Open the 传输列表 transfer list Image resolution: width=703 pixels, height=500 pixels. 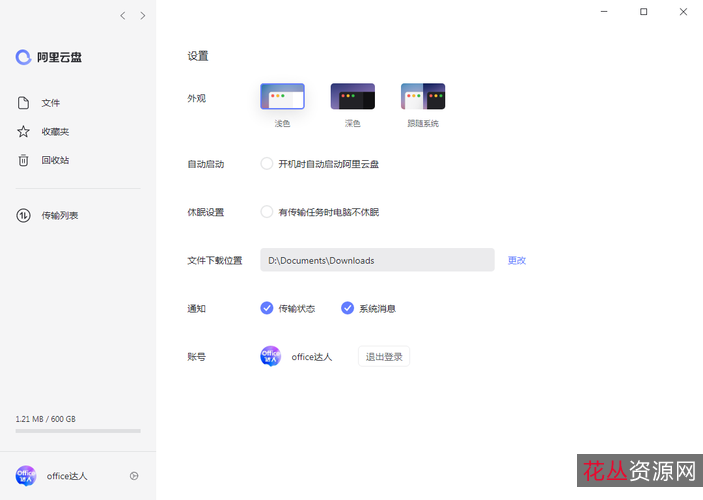[x=60, y=216]
